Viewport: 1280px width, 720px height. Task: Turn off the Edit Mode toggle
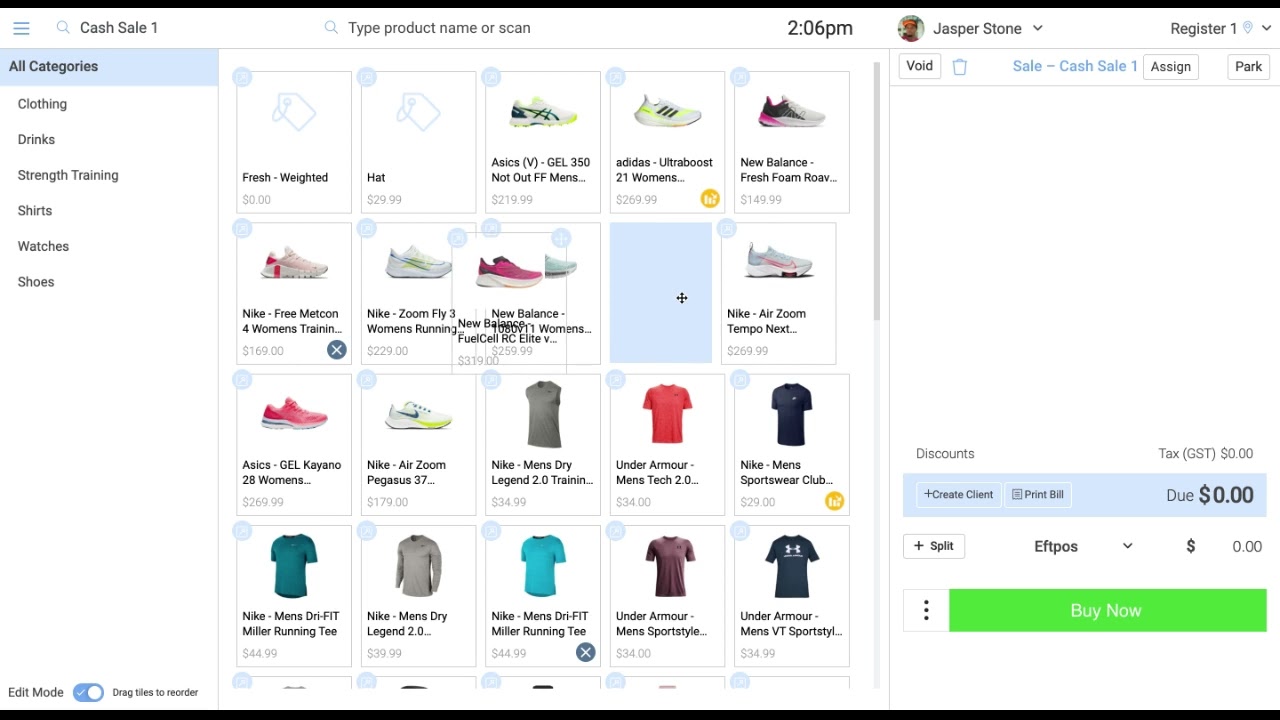[x=88, y=692]
